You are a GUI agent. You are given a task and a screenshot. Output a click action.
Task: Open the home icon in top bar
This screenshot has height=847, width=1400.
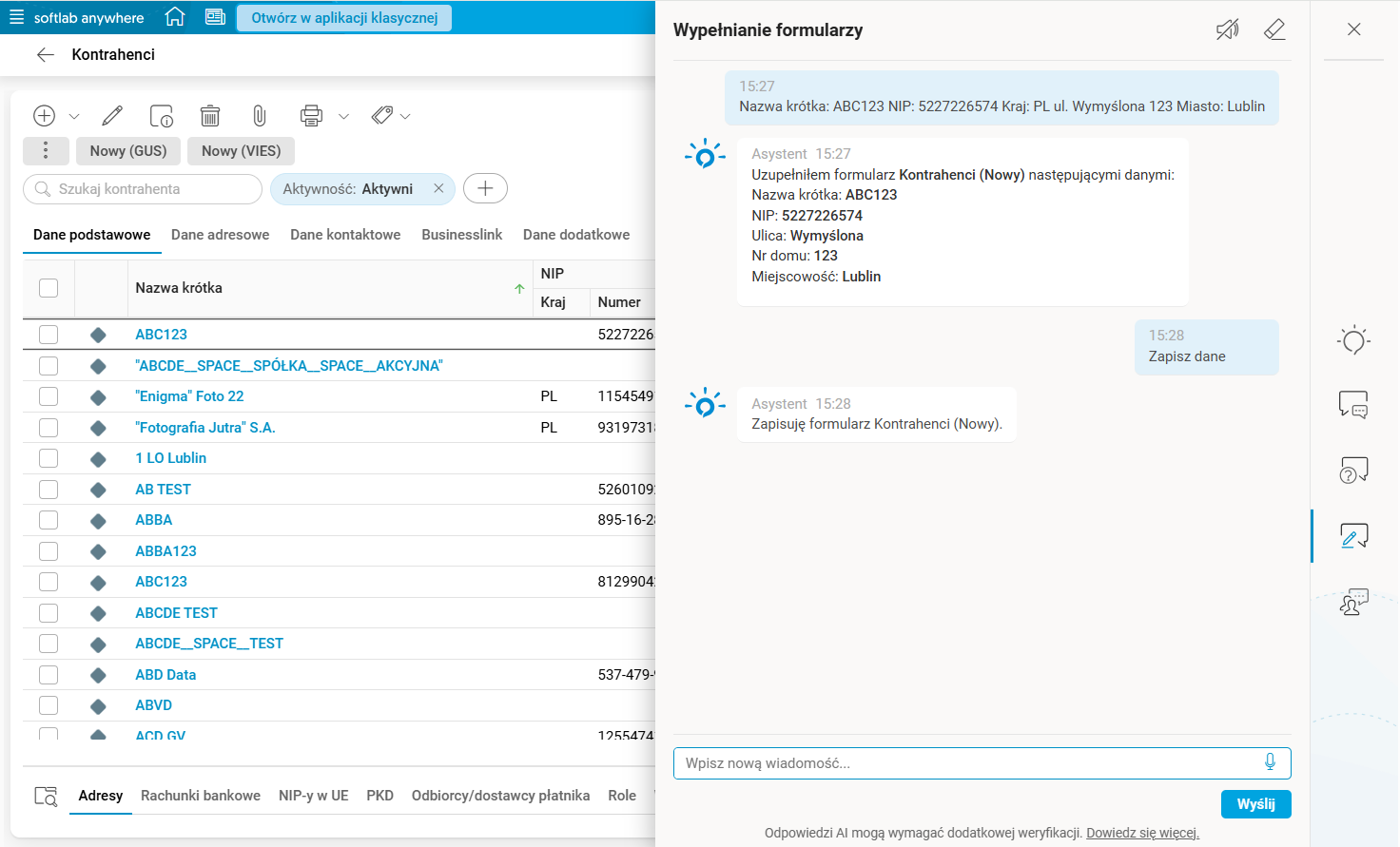click(x=175, y=17)
